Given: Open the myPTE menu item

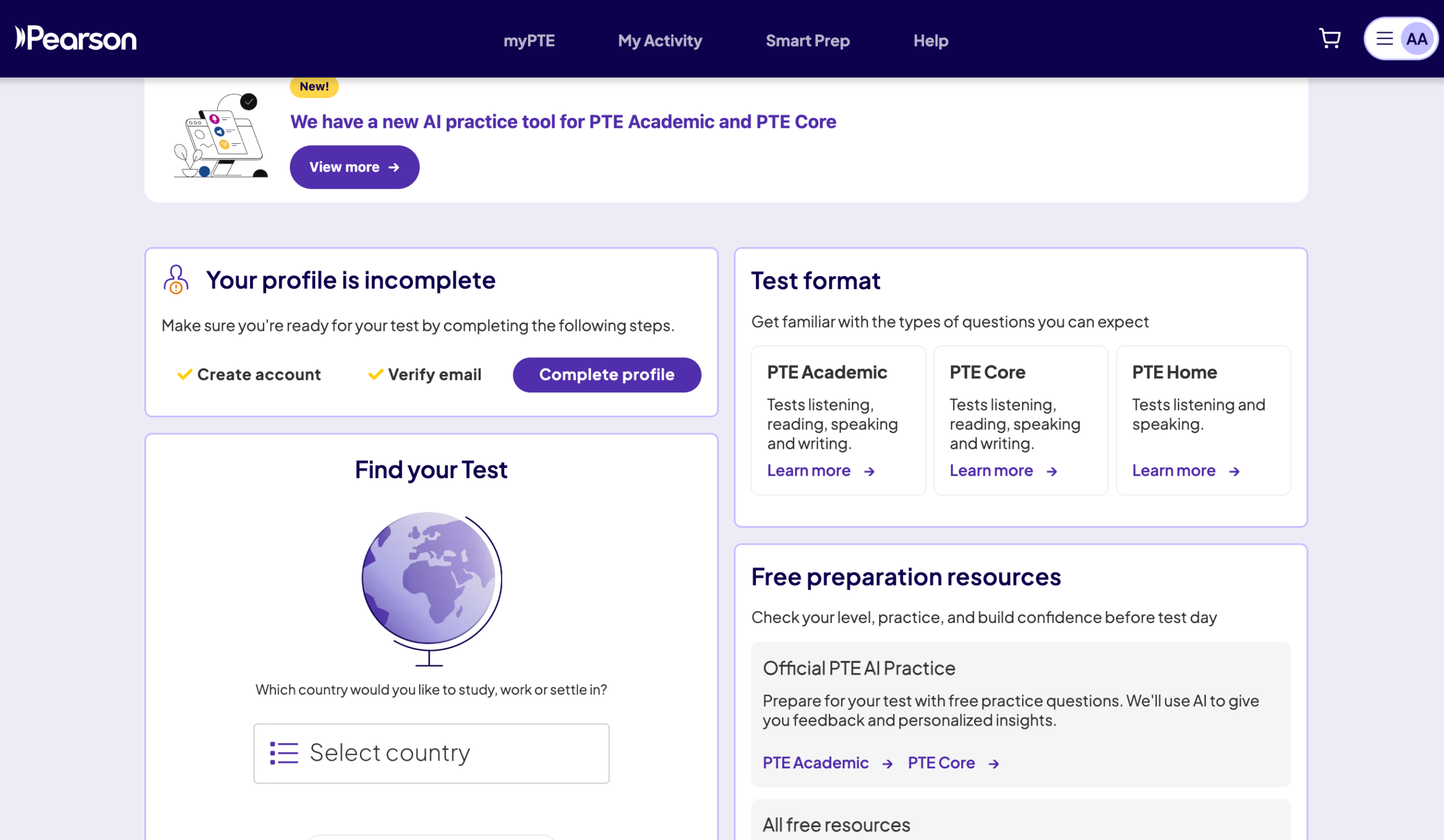Looking at the screenshot, I should (529, 41).
